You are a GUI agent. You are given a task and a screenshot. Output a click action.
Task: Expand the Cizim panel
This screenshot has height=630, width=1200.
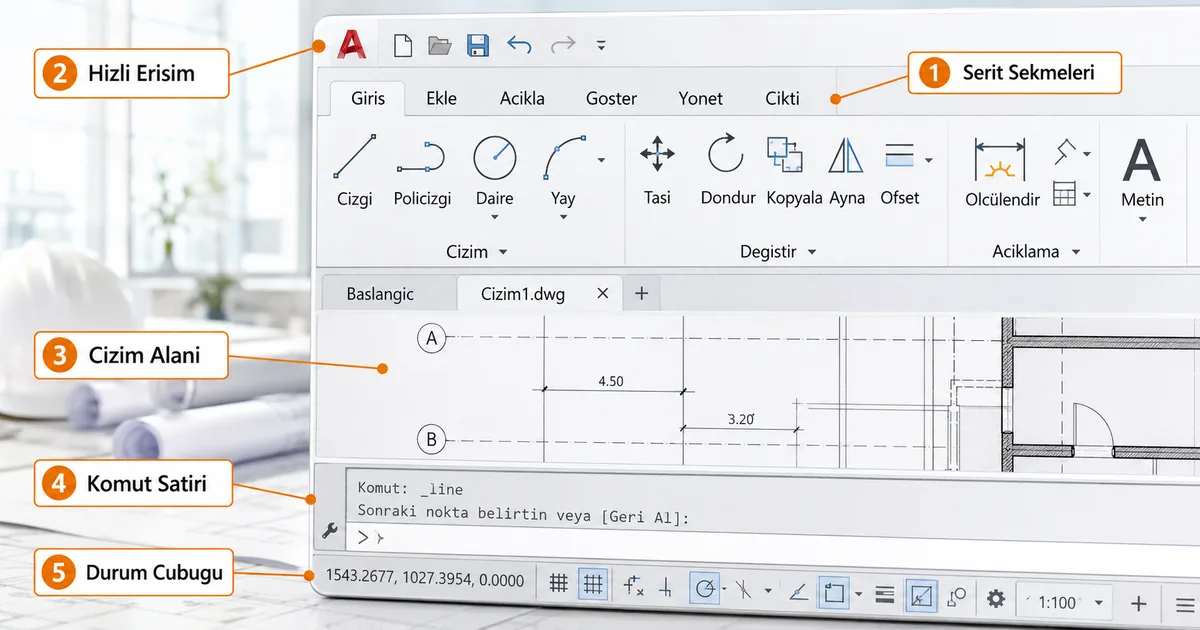click(x=477, y=252)
